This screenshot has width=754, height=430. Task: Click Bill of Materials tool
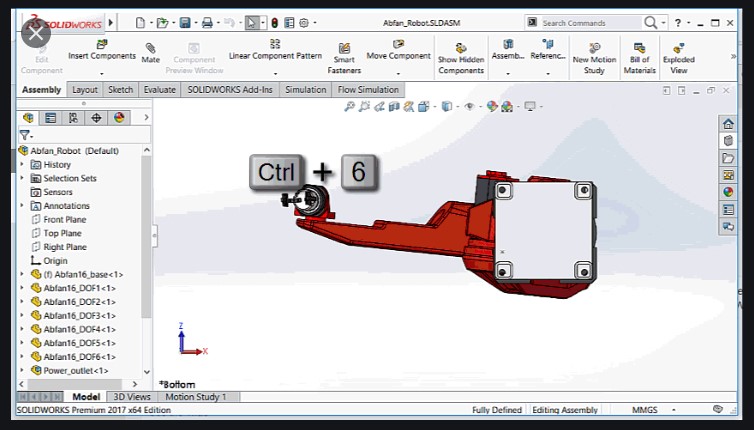pos(640,59)
